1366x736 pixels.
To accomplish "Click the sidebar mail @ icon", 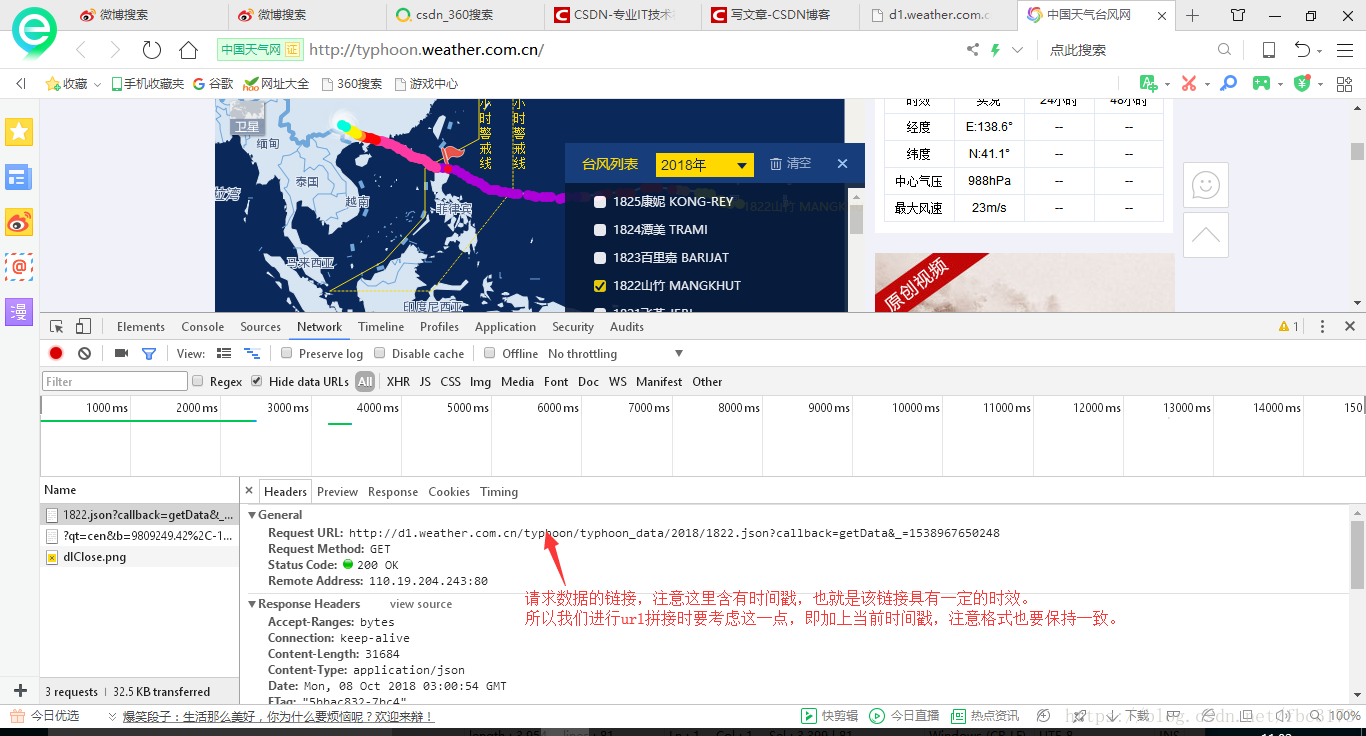I will 19,266.
